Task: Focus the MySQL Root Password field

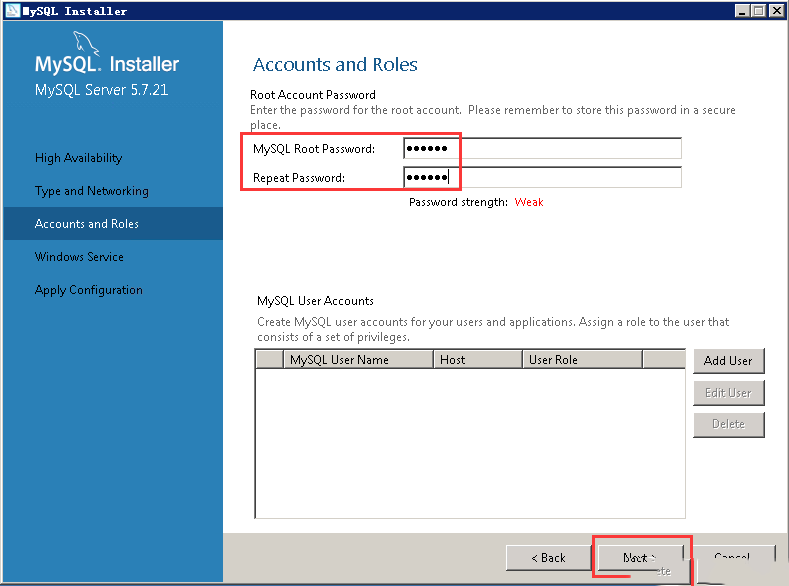Action: point(542,148)
